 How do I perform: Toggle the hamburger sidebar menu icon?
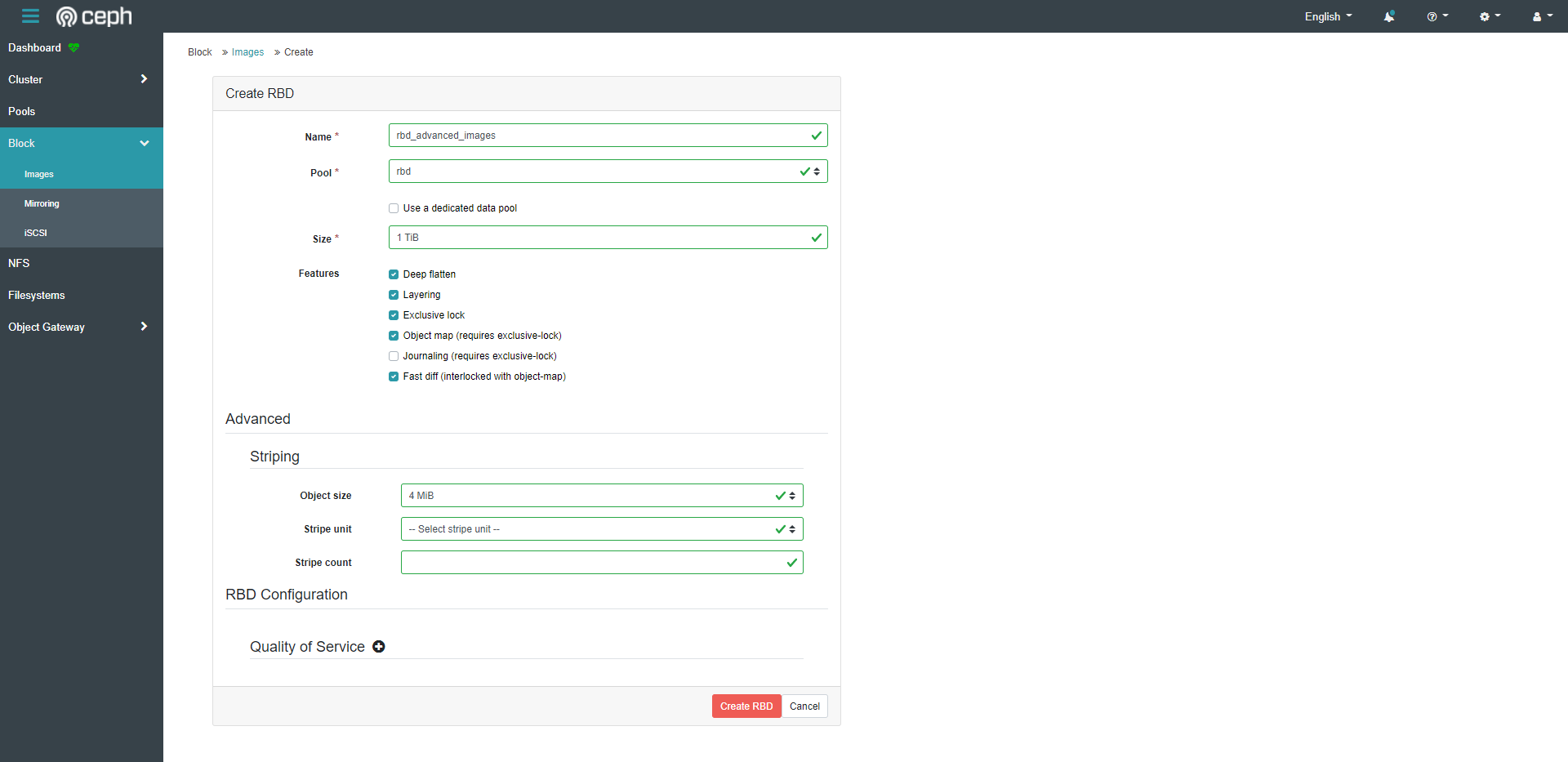coord(30,16)
